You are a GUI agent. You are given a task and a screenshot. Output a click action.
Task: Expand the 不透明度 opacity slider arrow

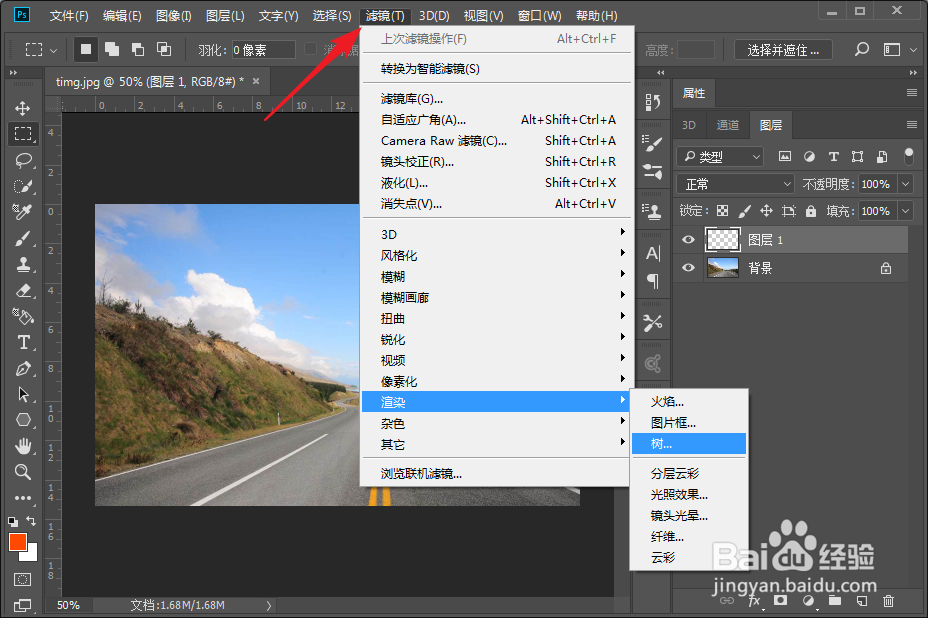click(906, 184)
